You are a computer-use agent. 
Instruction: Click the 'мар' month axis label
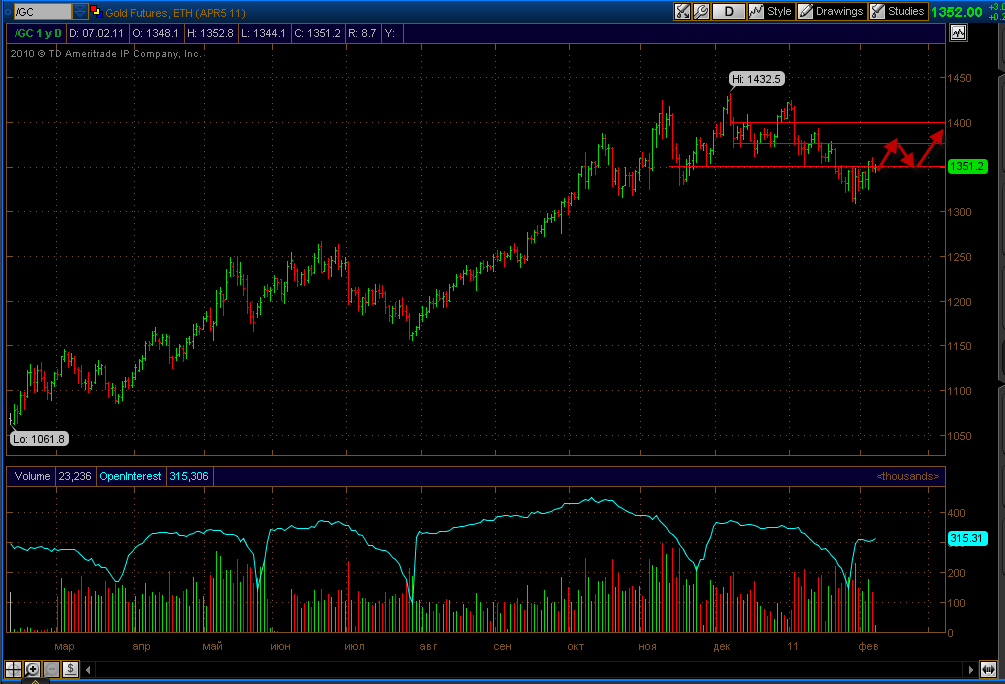point(65,646)
